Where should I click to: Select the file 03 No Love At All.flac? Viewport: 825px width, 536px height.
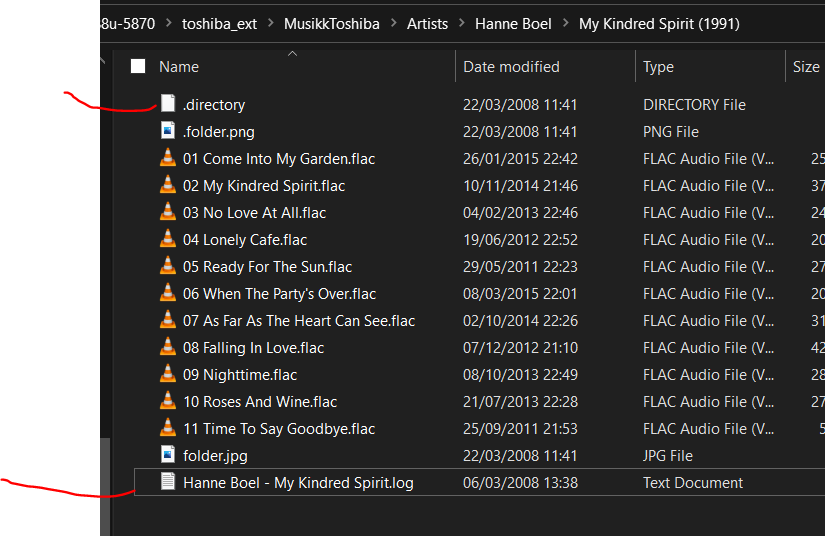pyautogui.click(x=254, y=212)
